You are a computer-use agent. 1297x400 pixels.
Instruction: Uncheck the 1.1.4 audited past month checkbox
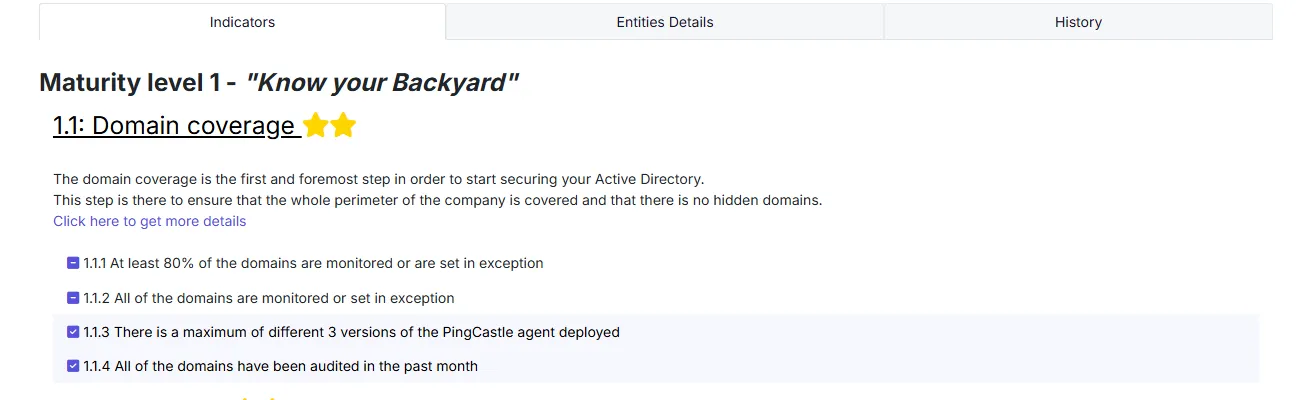[x=73, y=365]
